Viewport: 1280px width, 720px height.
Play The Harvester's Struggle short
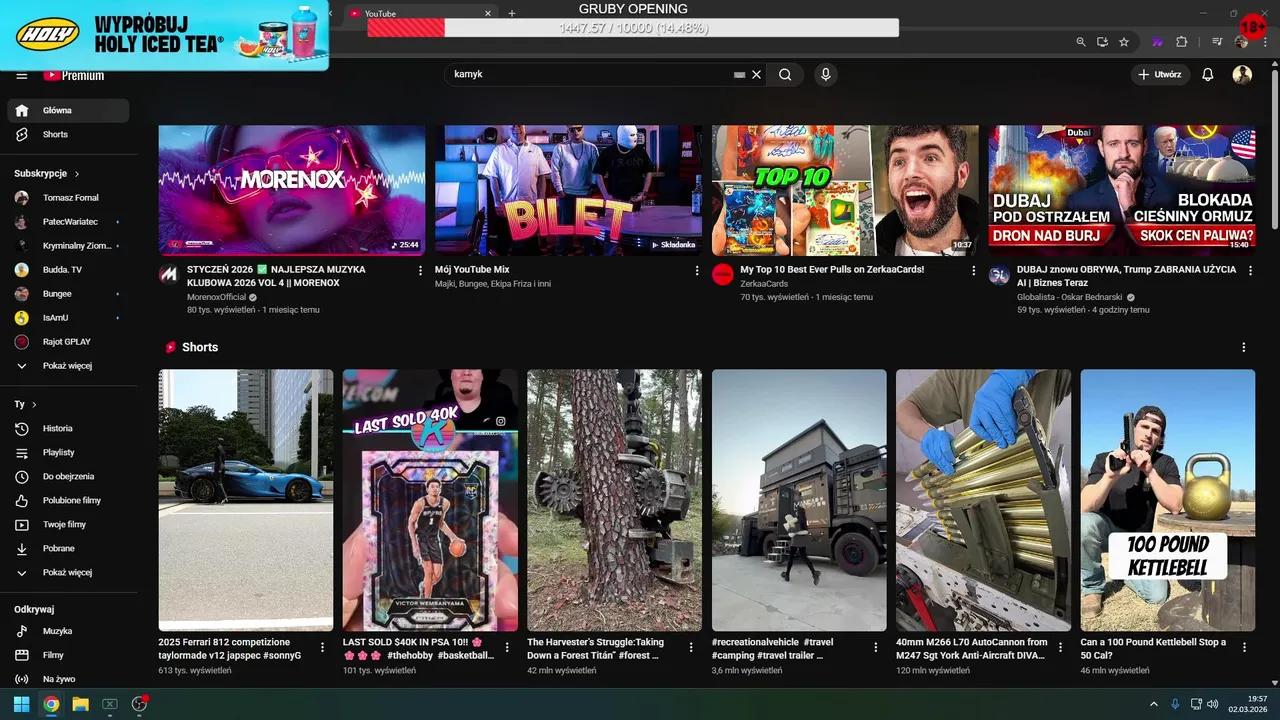tap(614, 500)
